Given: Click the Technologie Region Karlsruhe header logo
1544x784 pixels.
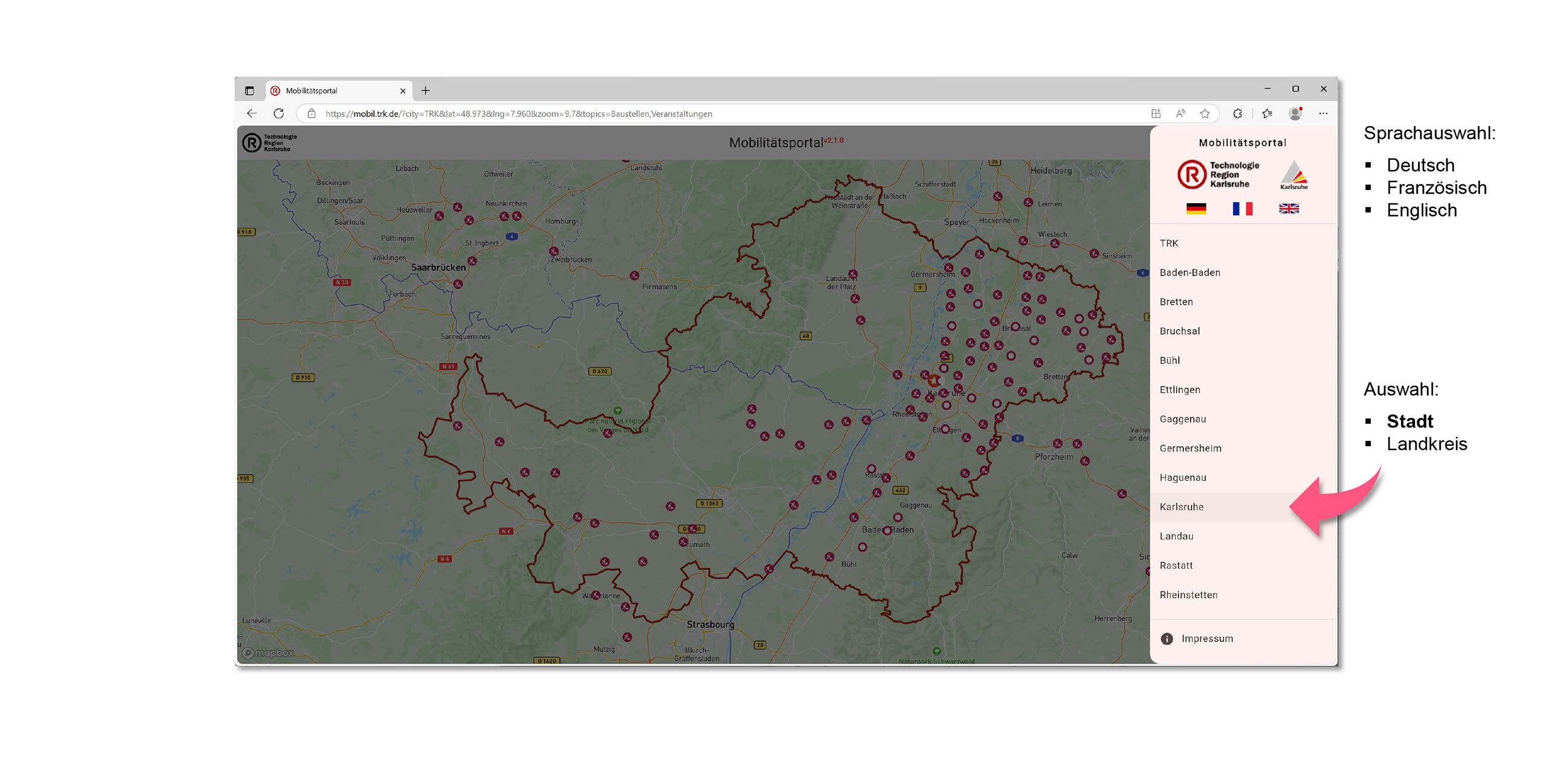Looking at the screenshot, I should [270, 143].
